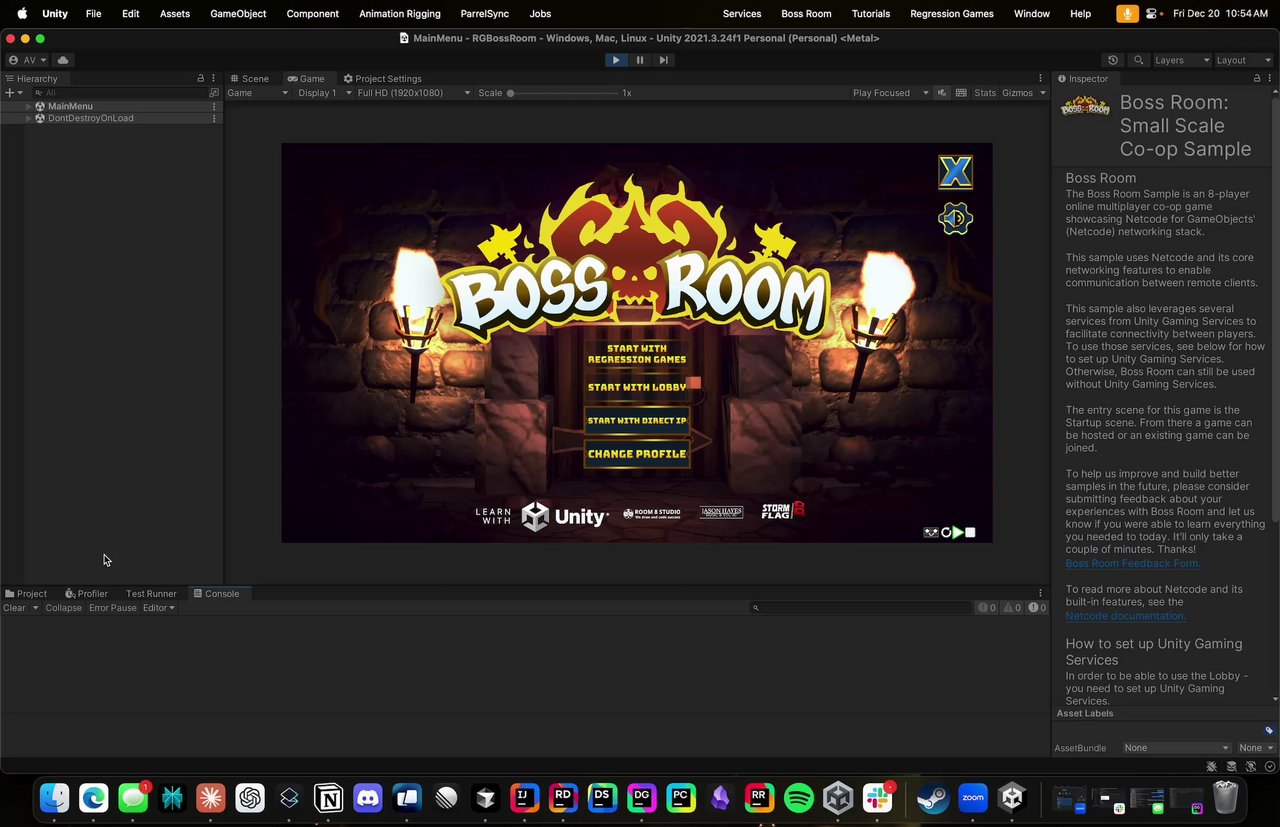
Task: Toggle the Inspector panel lock icon
Action: tap(1257, 78)
